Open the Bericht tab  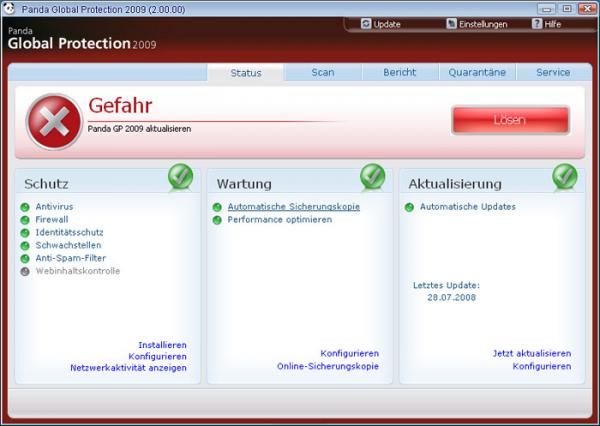[400, 72]
